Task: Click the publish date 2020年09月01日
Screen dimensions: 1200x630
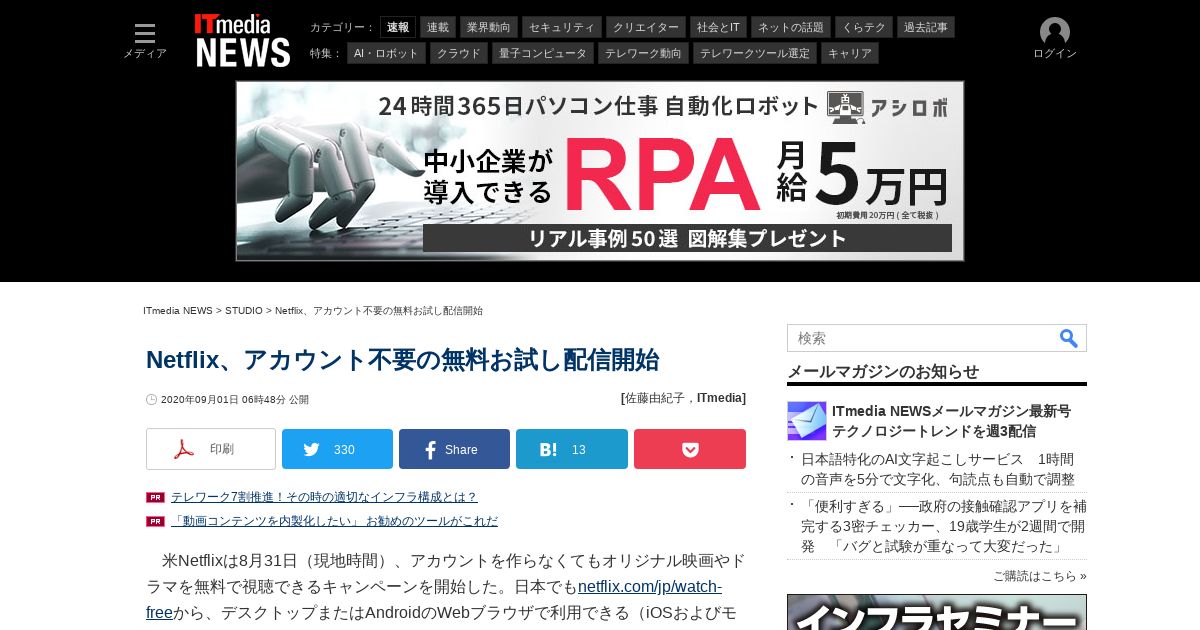Action: [235, 399]
